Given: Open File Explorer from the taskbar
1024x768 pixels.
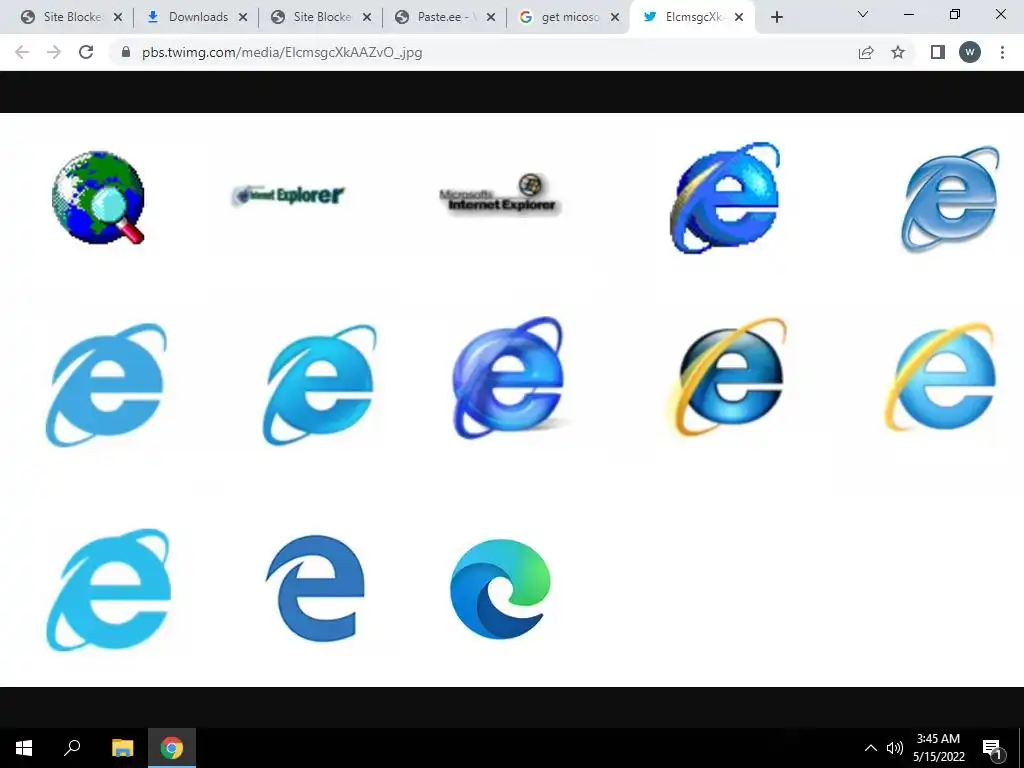Looking at the screenshot, I should click(122, 748).
